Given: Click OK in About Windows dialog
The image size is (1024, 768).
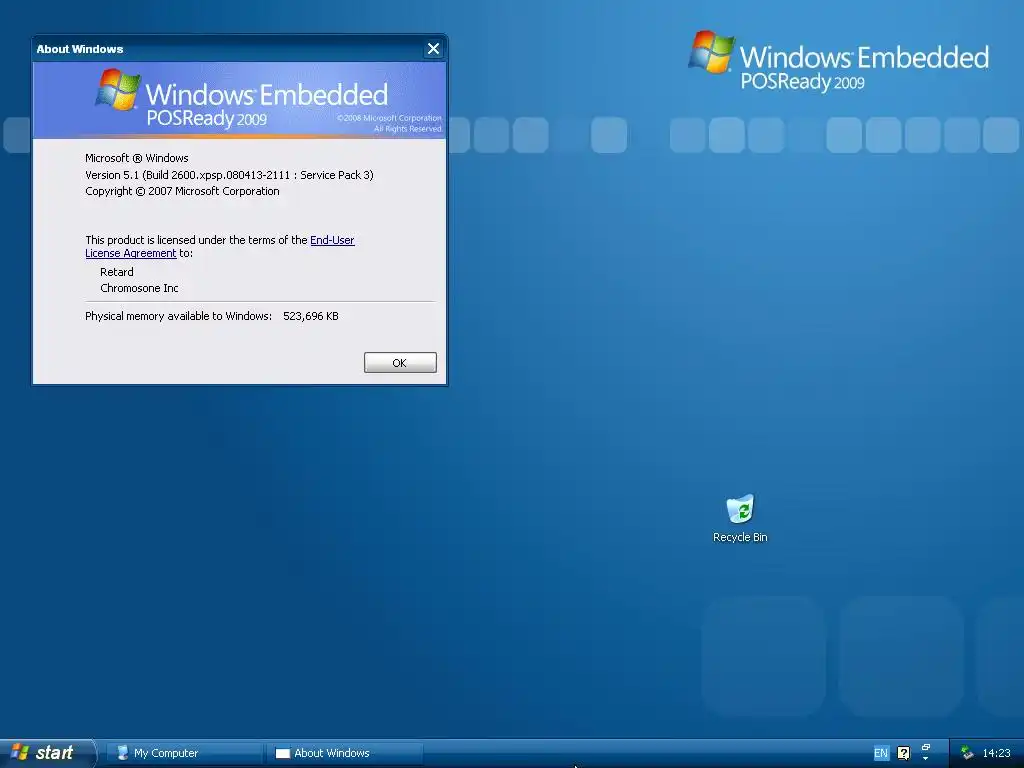Looking at the screenshot, I should [x=400, y=363].
